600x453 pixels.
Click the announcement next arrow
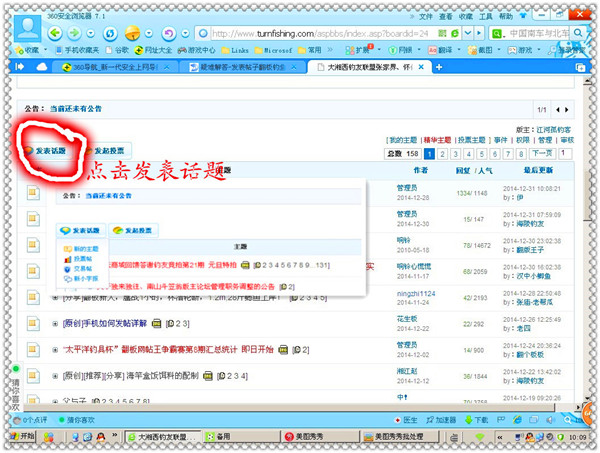pyautogui.click(x=567, y=110)
